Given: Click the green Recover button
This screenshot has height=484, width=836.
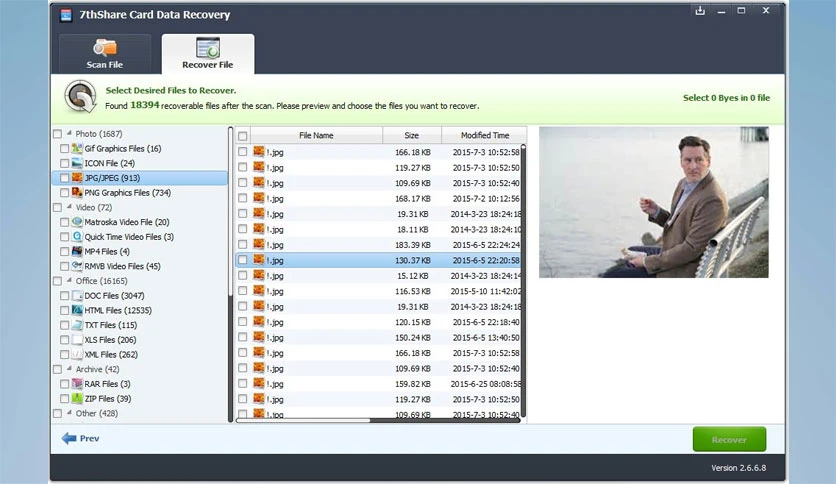Looking at the screenshot, I should pyautogui.click(x=729, y=439).
